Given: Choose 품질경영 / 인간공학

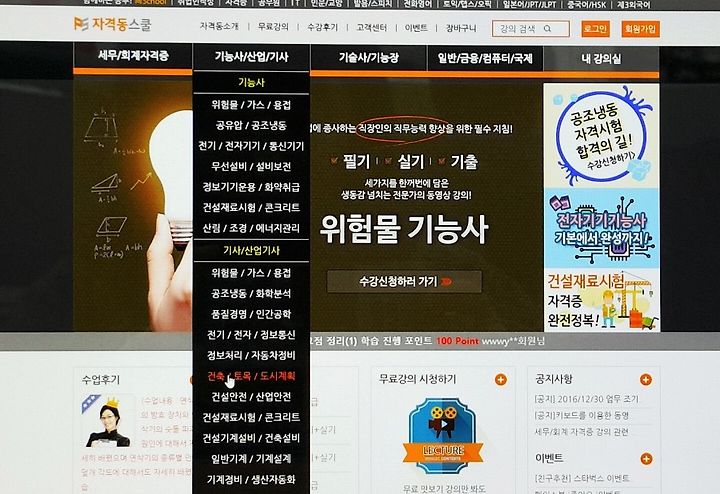Looking at the screenshot, I should 251,314.
